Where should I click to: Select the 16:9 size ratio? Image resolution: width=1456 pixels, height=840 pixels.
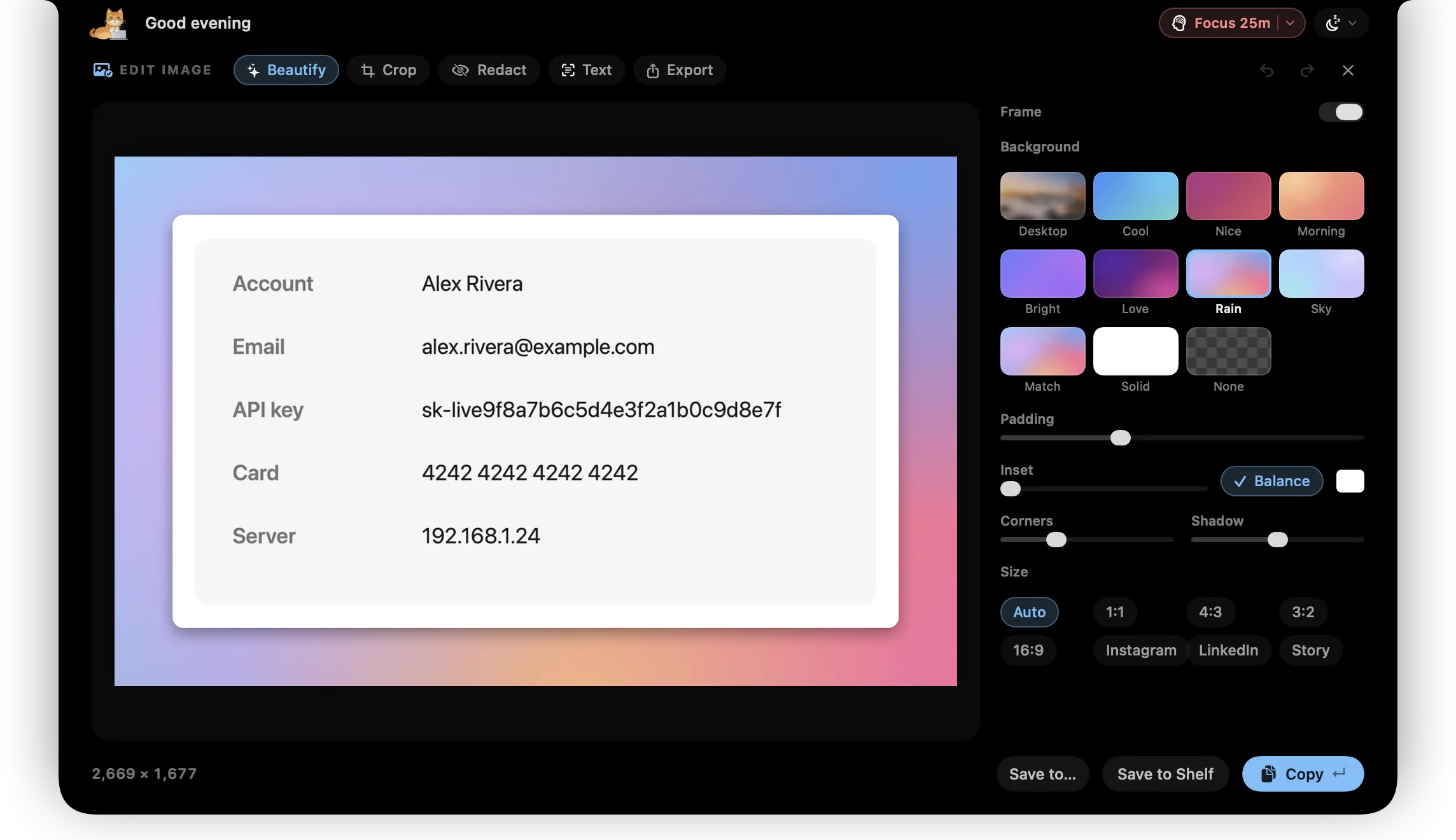point(1028,650)
